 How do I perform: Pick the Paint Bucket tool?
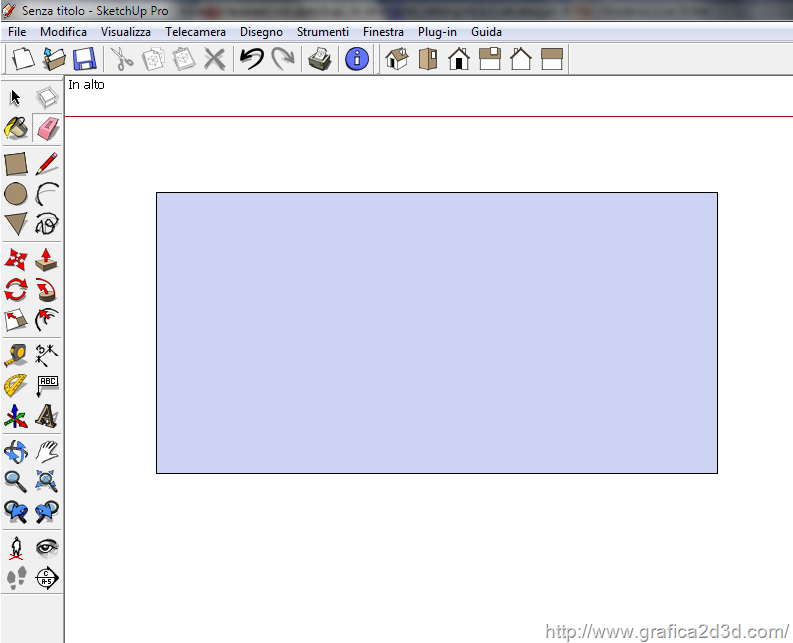pyautogui.click(x=16, y=129)
